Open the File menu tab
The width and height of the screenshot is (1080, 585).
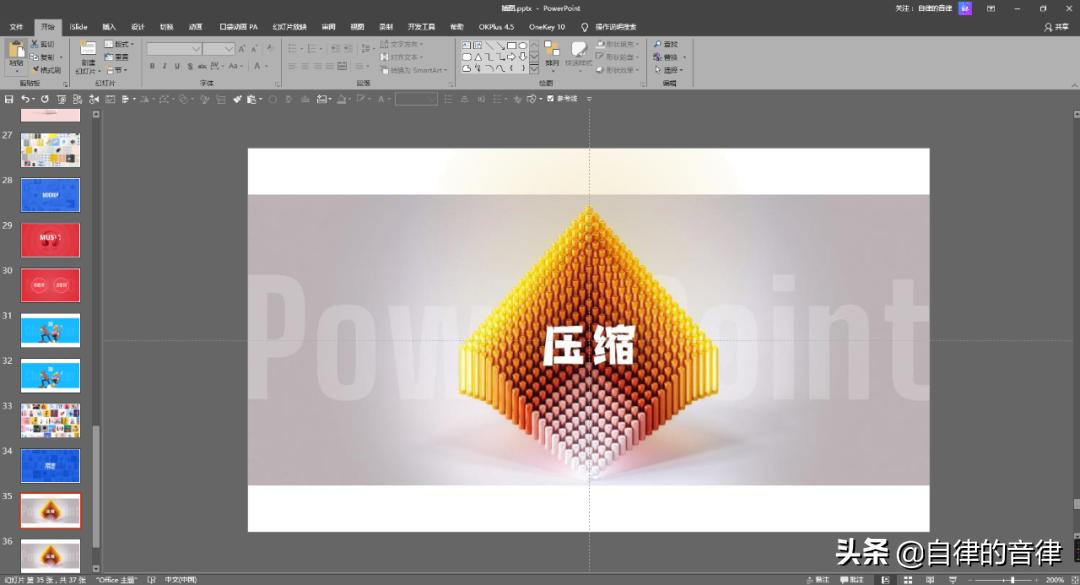[16, 27]
